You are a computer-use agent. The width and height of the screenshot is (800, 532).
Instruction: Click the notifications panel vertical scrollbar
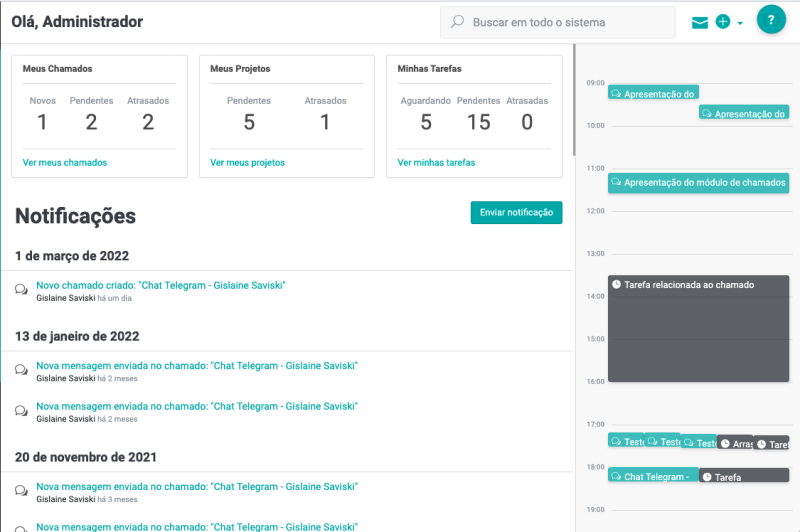(x=574, y=100)
